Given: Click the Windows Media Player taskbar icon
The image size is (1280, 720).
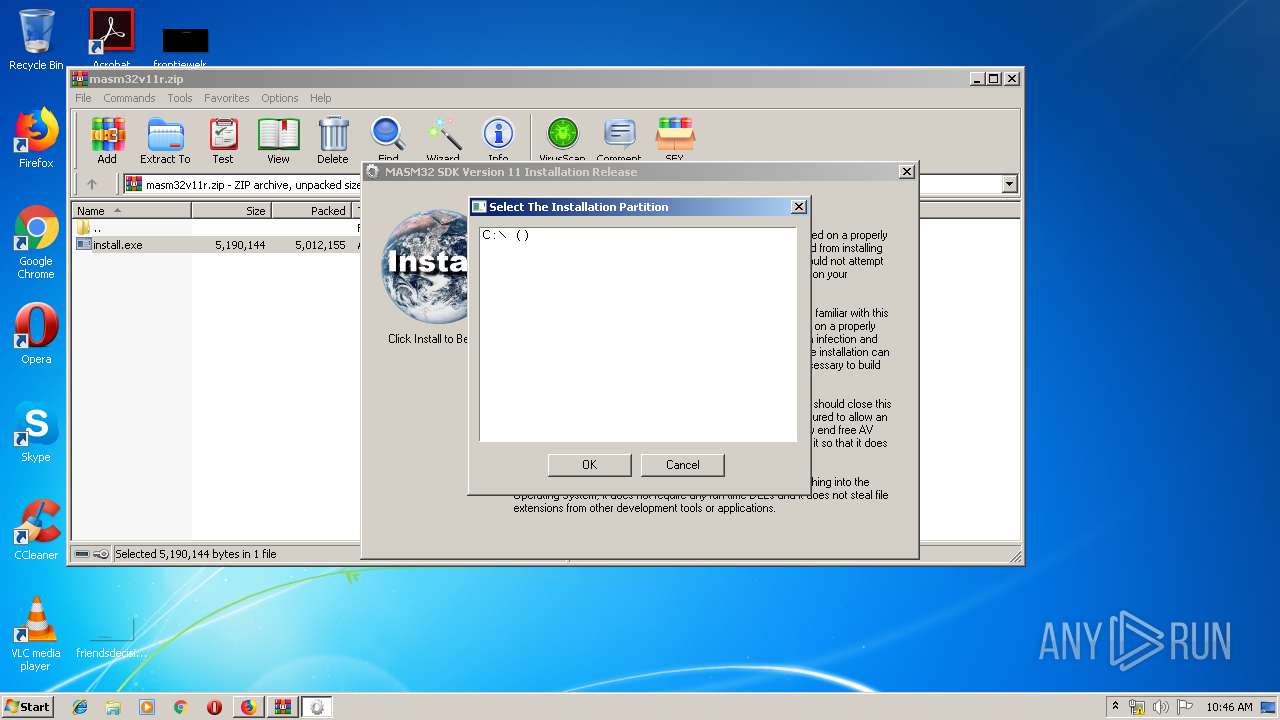Looking at the screenshot, I should (x=147, y=707).
